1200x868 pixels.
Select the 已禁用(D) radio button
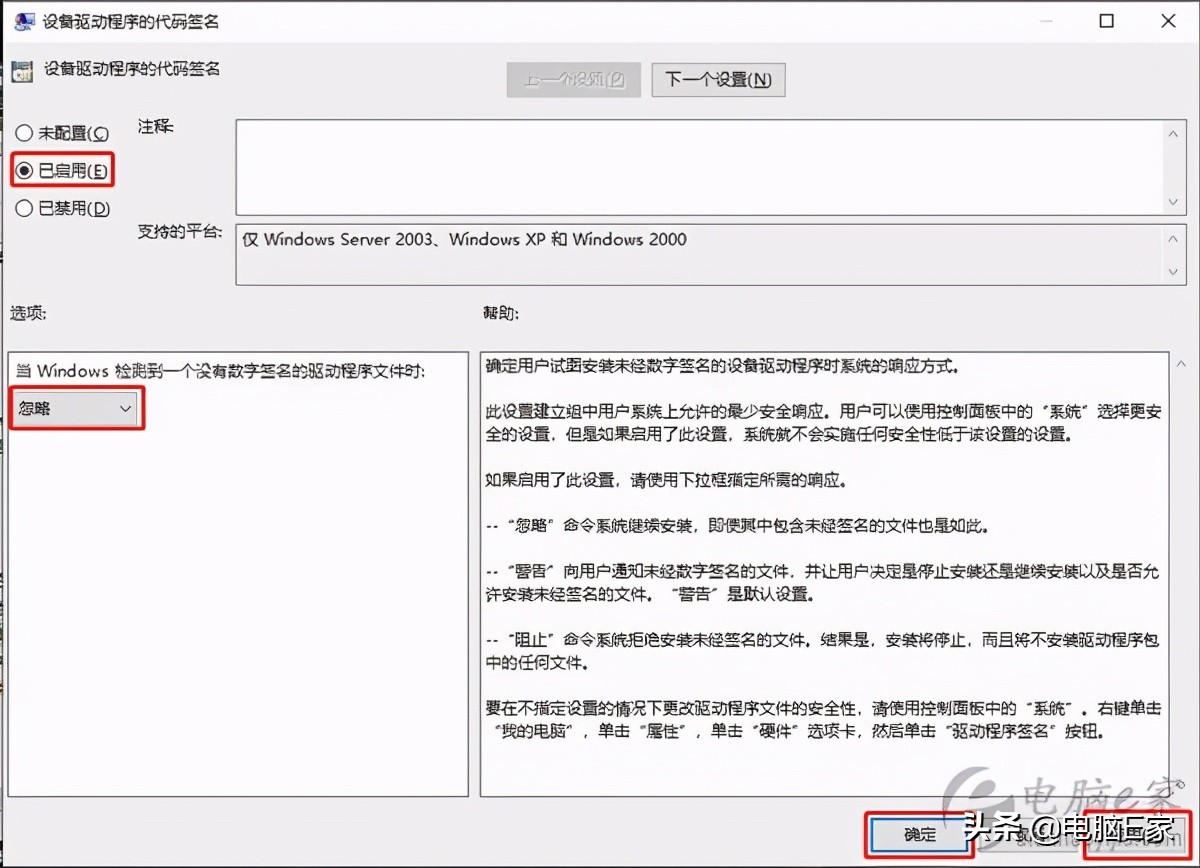point(24,208)
